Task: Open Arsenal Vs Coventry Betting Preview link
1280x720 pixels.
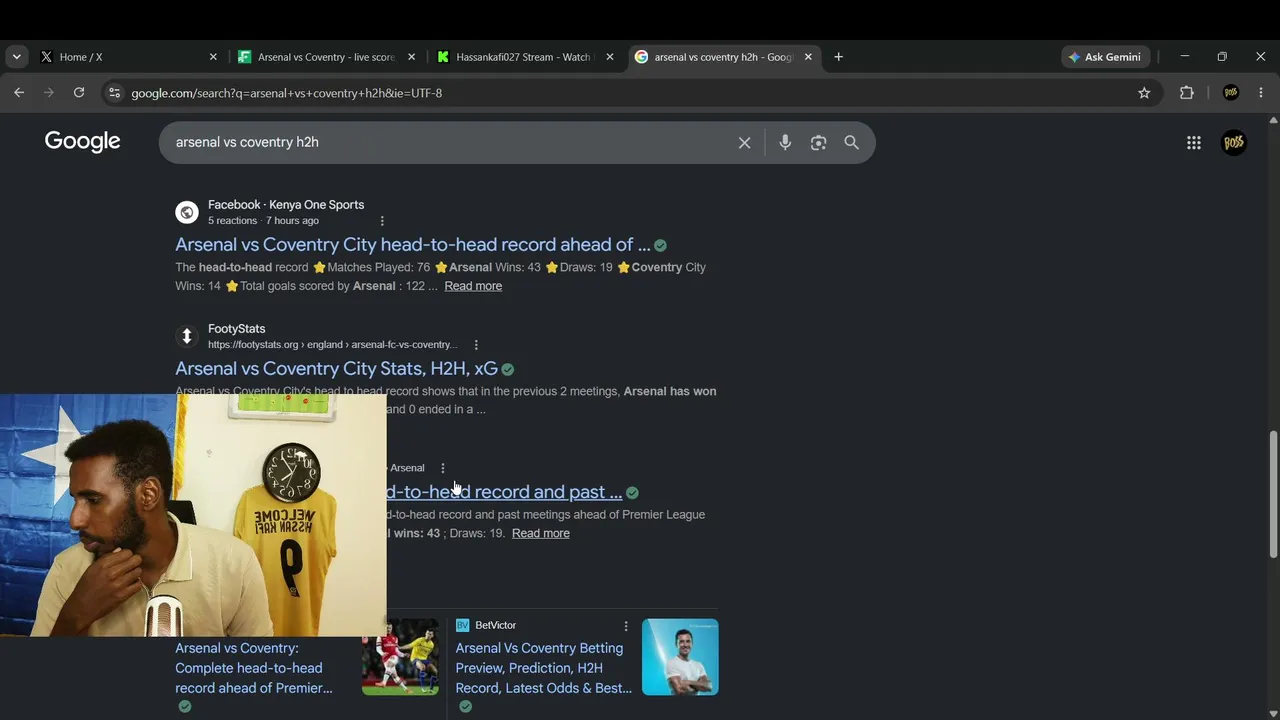Action: [x=544, y=668]
